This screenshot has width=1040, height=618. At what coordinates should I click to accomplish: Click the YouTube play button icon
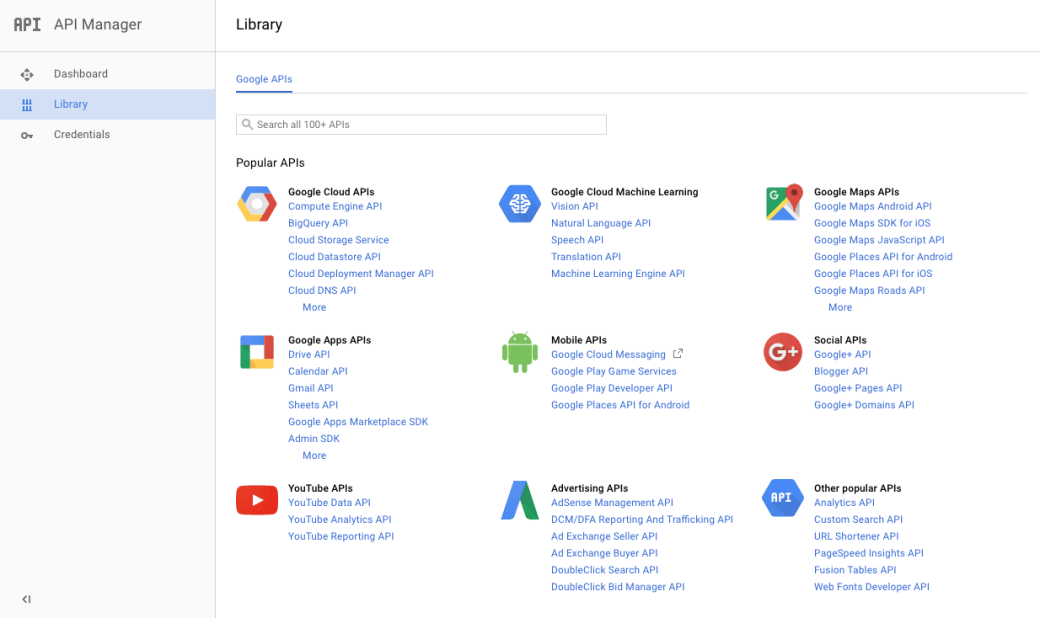coord(256,500)
